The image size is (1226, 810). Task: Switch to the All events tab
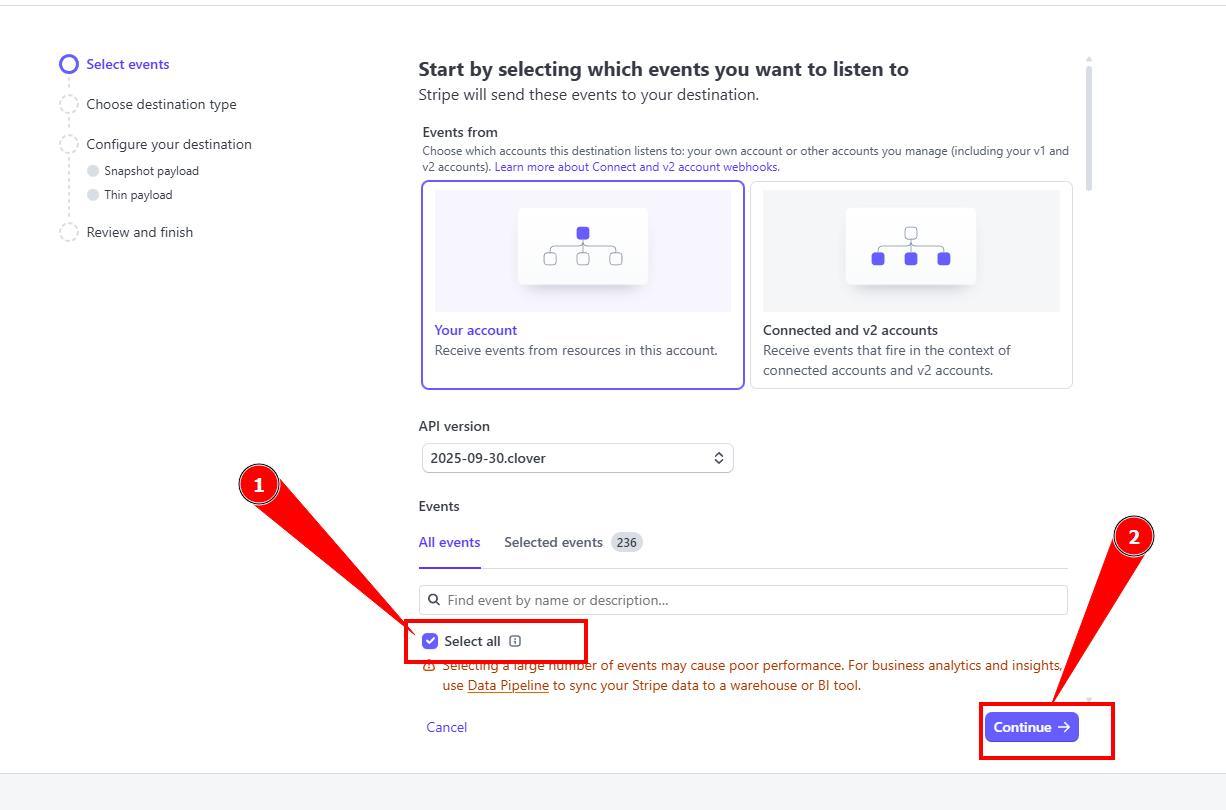449,542
